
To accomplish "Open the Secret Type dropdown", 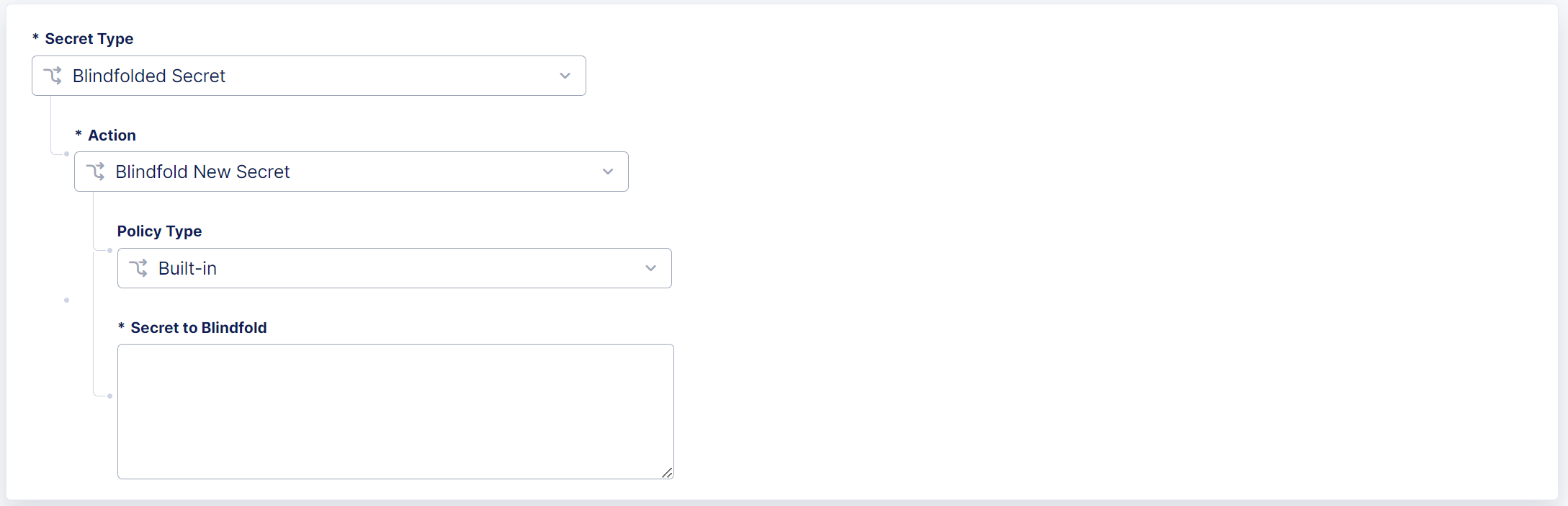I will tap(308, 76).
